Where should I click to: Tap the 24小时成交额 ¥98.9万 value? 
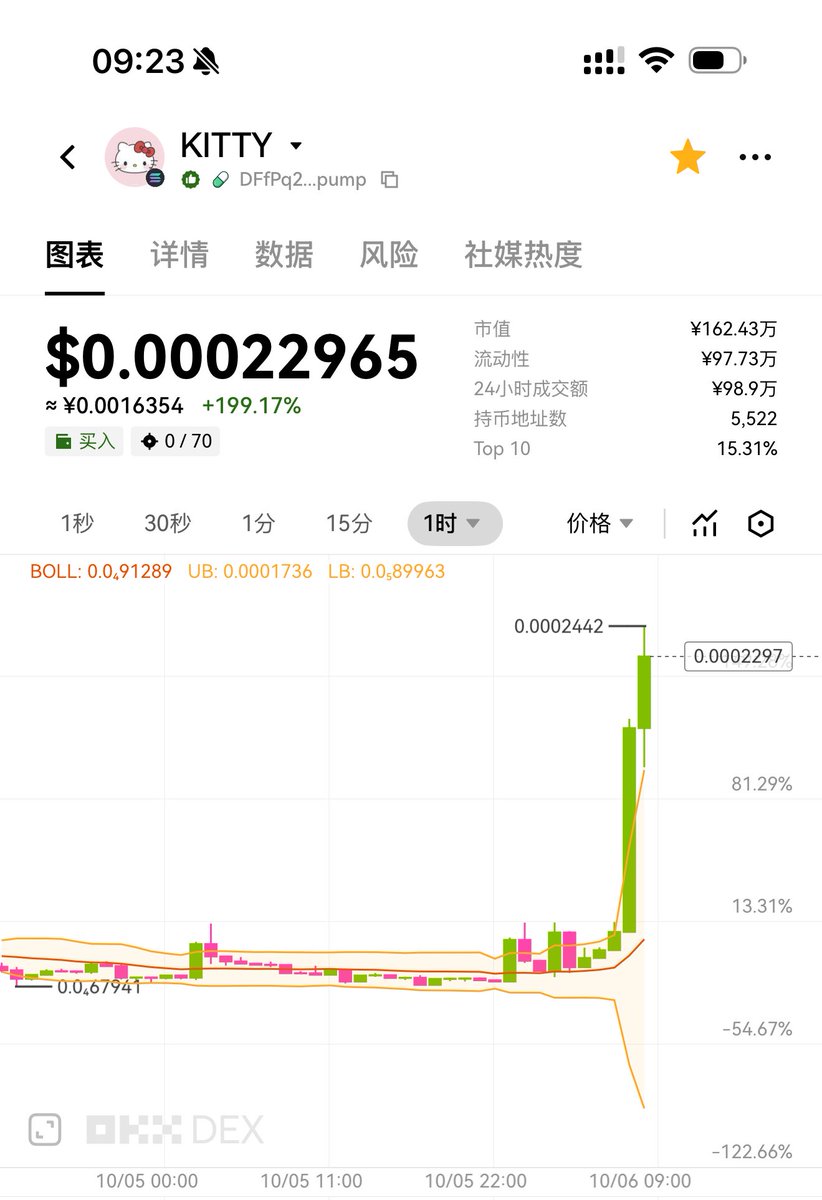pyautogui.click(x=744, y=389)
